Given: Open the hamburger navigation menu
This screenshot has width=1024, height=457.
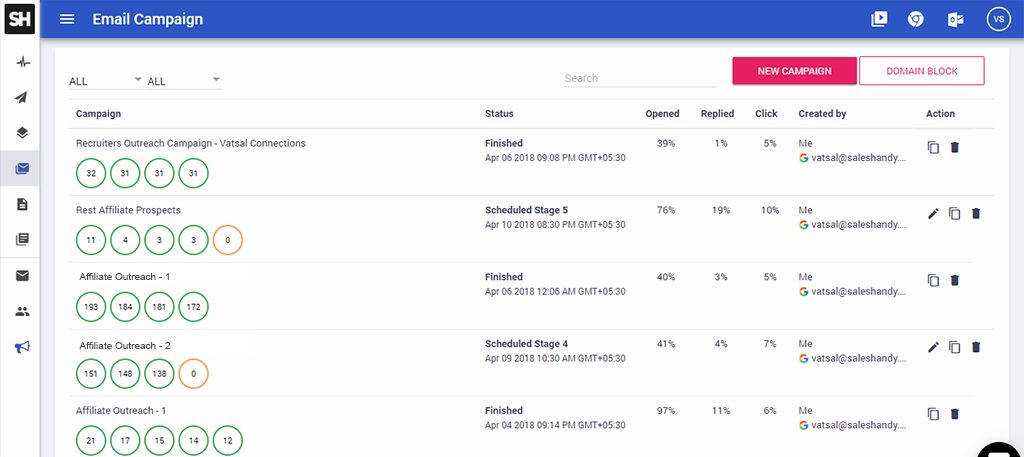Looking at the screenshot, I should pyautogui.click(x=67, y=19).
